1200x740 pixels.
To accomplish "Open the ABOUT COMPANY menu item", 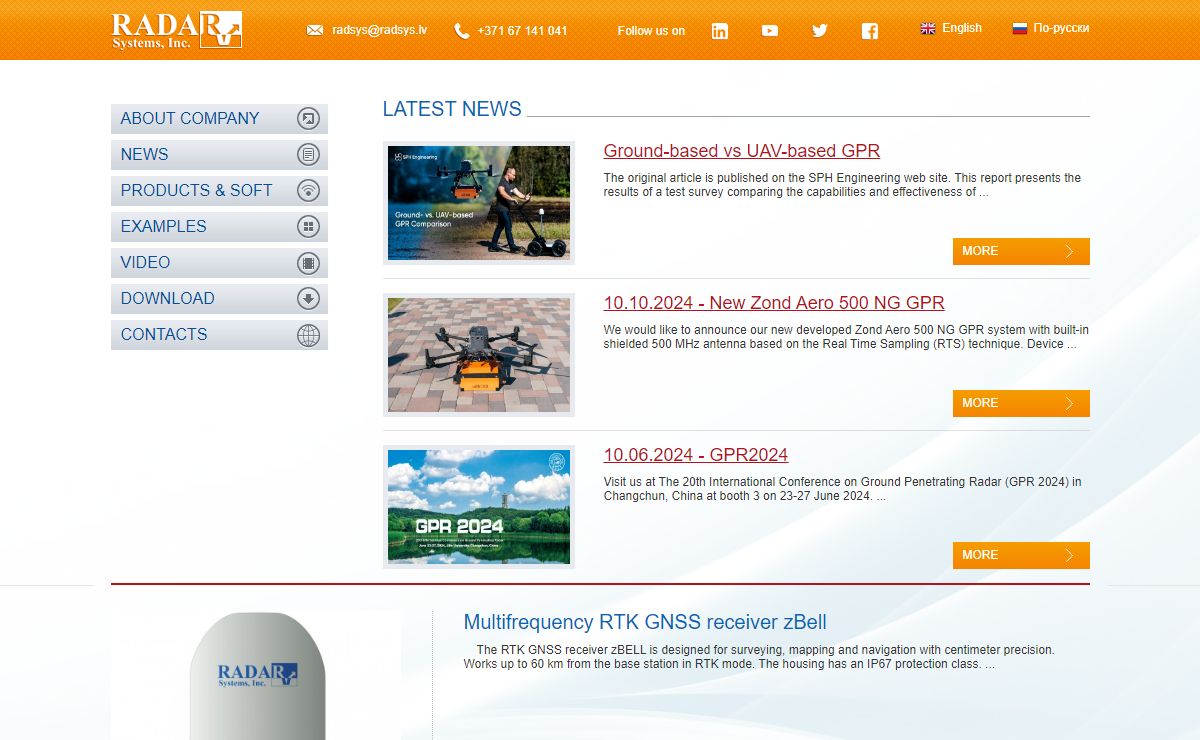I will click(219, 119).
